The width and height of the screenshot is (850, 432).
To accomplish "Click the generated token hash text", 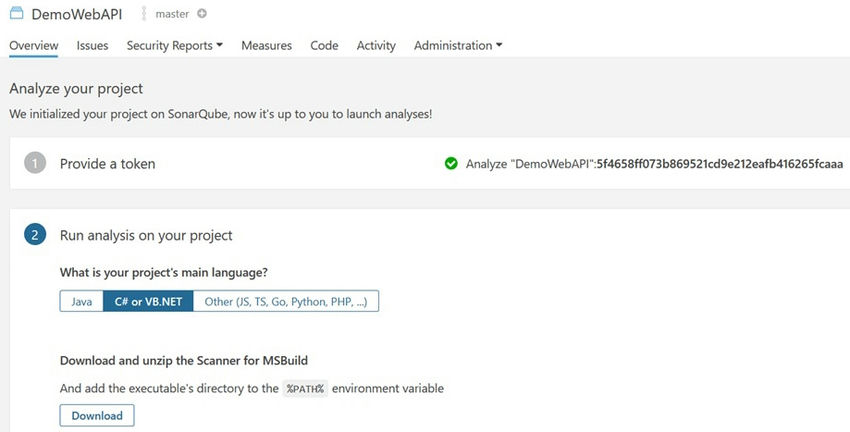I will tap(720, 164).
